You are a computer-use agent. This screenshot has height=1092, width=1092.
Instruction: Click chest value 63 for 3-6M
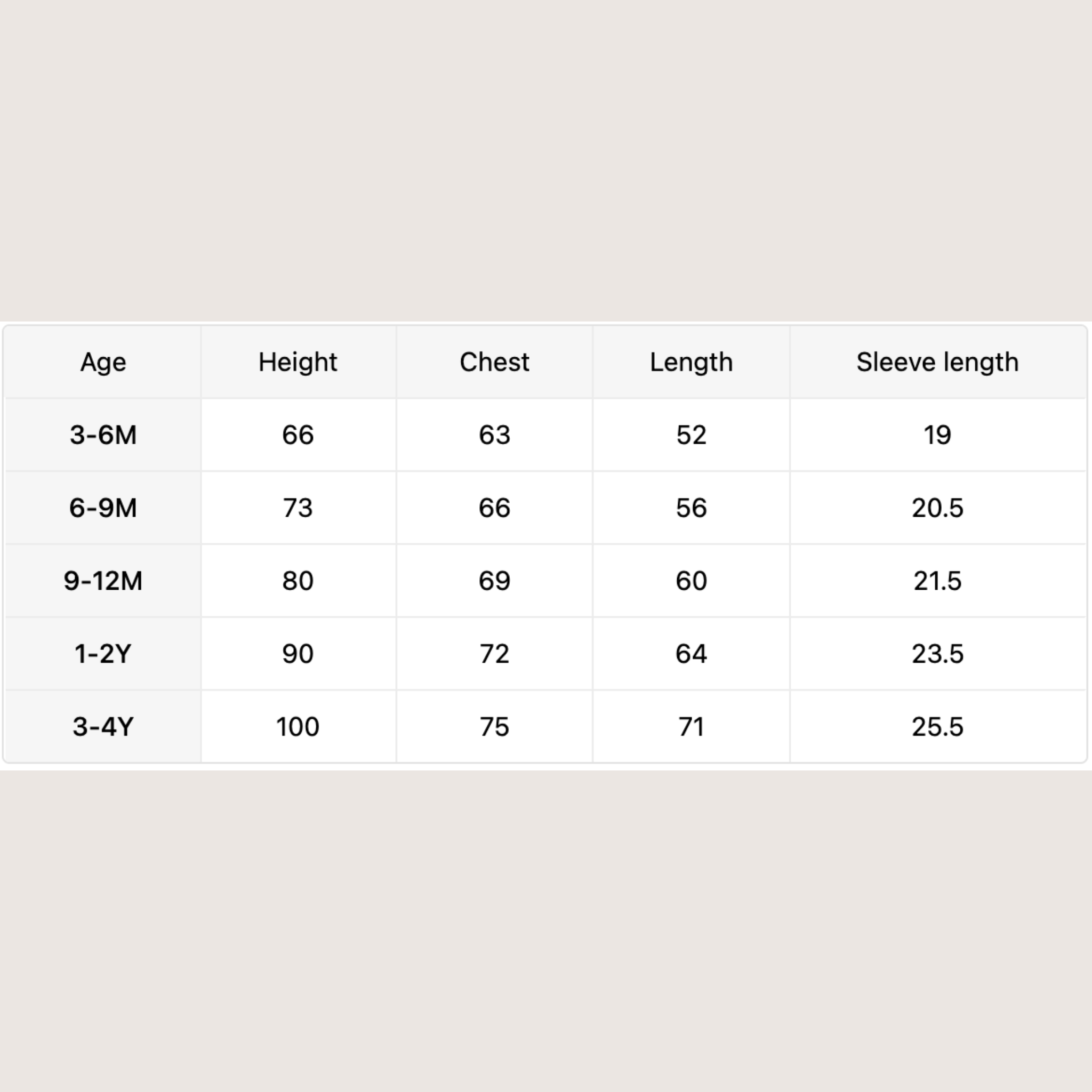click(495, 435)
